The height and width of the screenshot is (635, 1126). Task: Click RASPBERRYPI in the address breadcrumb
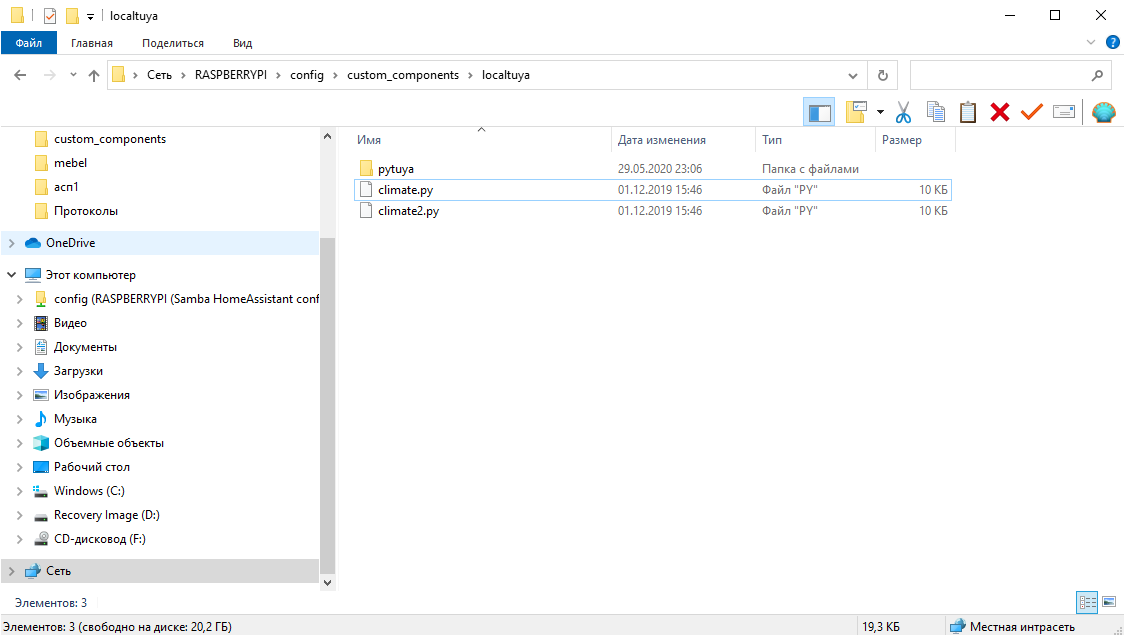tap(231, 75)
